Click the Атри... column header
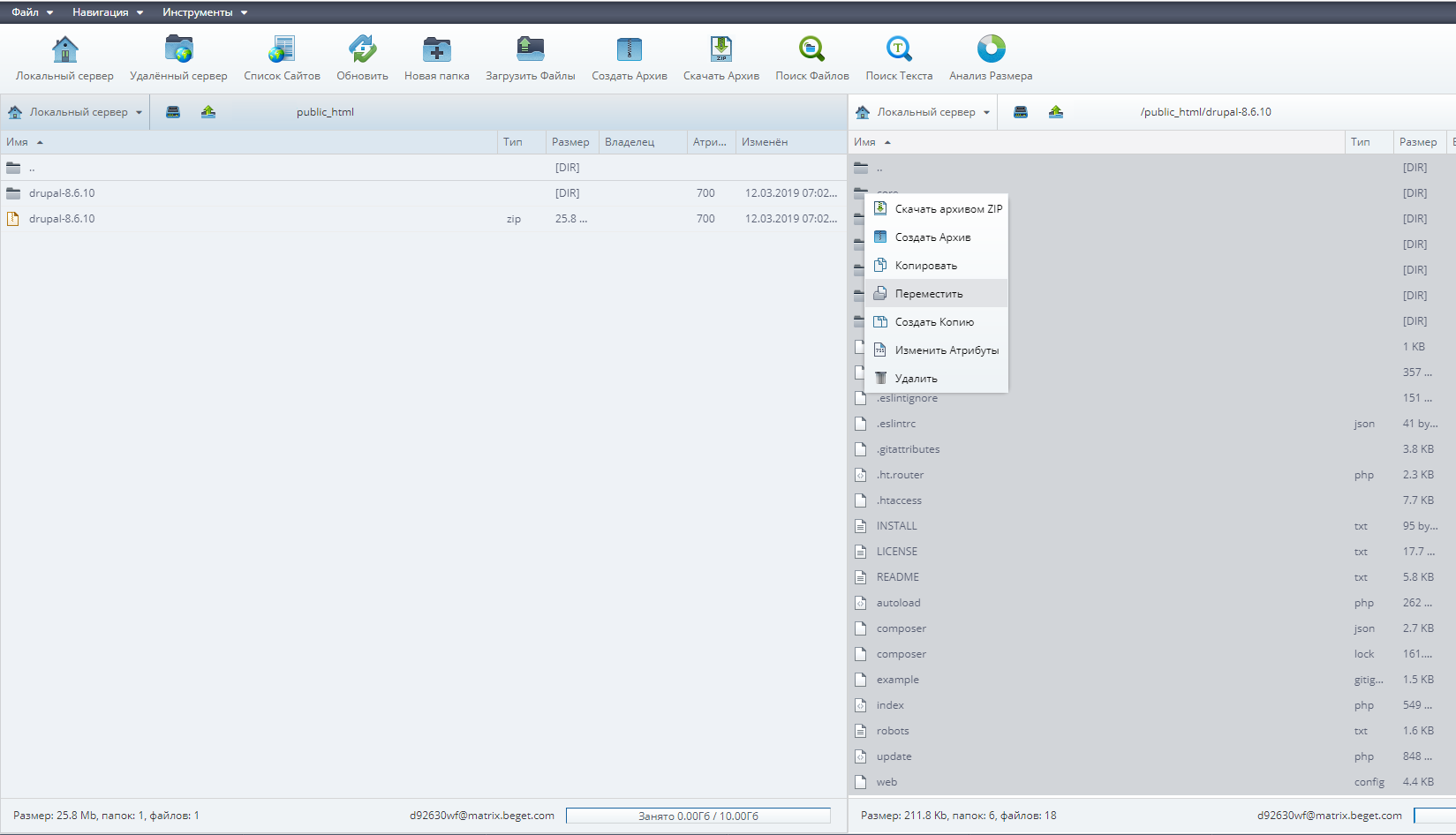Image resolution: width=1456 pixels, height=835 pixels. point(712,142)
